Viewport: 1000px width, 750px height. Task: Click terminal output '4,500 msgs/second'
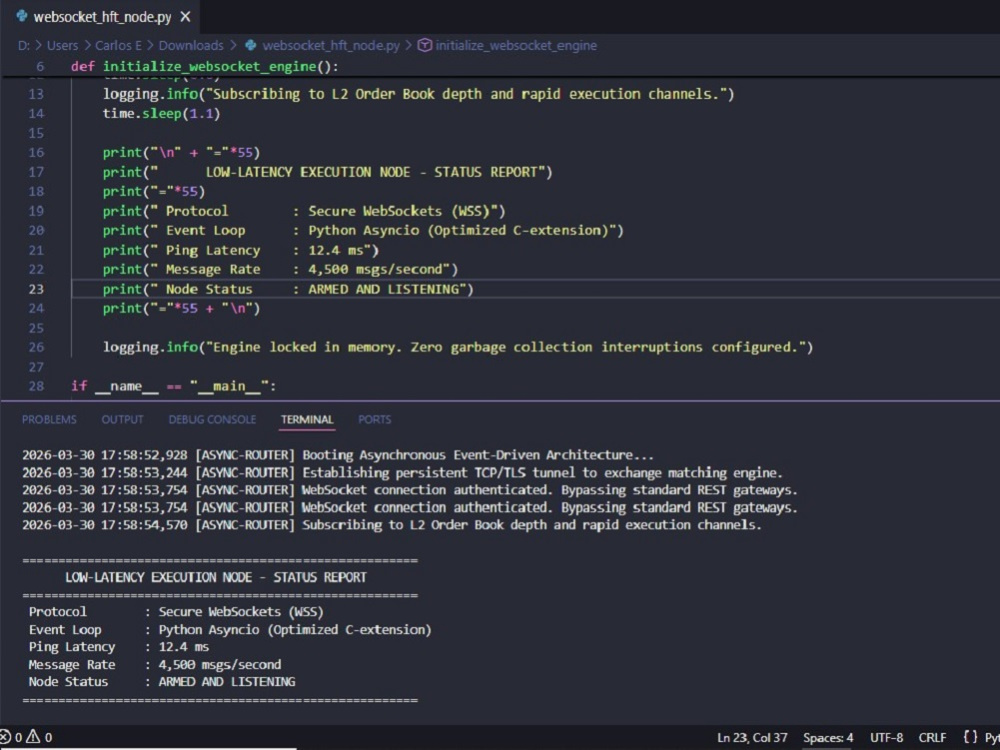coord(219,665)
